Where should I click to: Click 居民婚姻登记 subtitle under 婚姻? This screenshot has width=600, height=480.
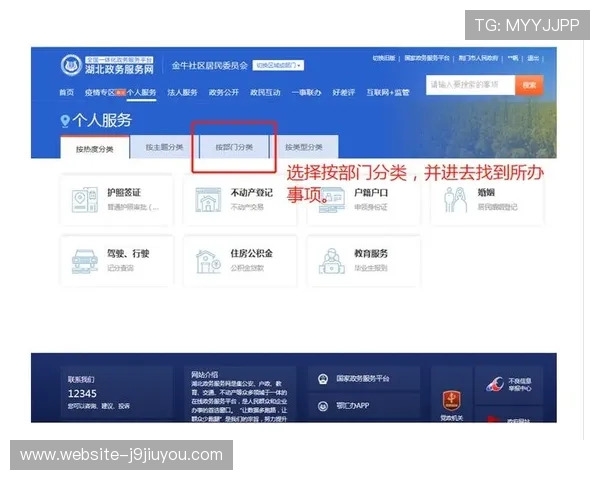pyautogui.click(x=497, y=207)
